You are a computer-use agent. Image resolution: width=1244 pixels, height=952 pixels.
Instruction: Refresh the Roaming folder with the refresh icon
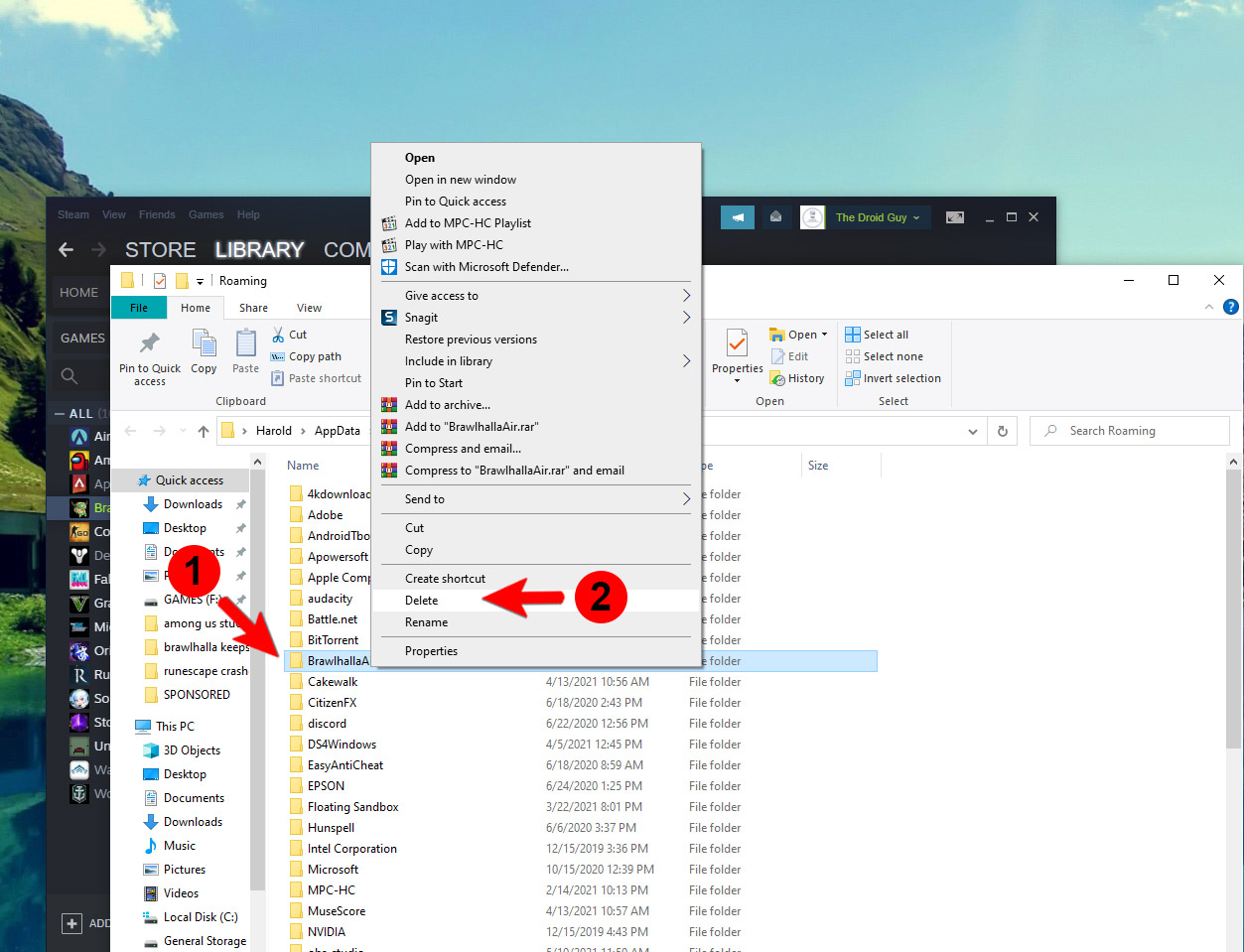(1004, 431)
